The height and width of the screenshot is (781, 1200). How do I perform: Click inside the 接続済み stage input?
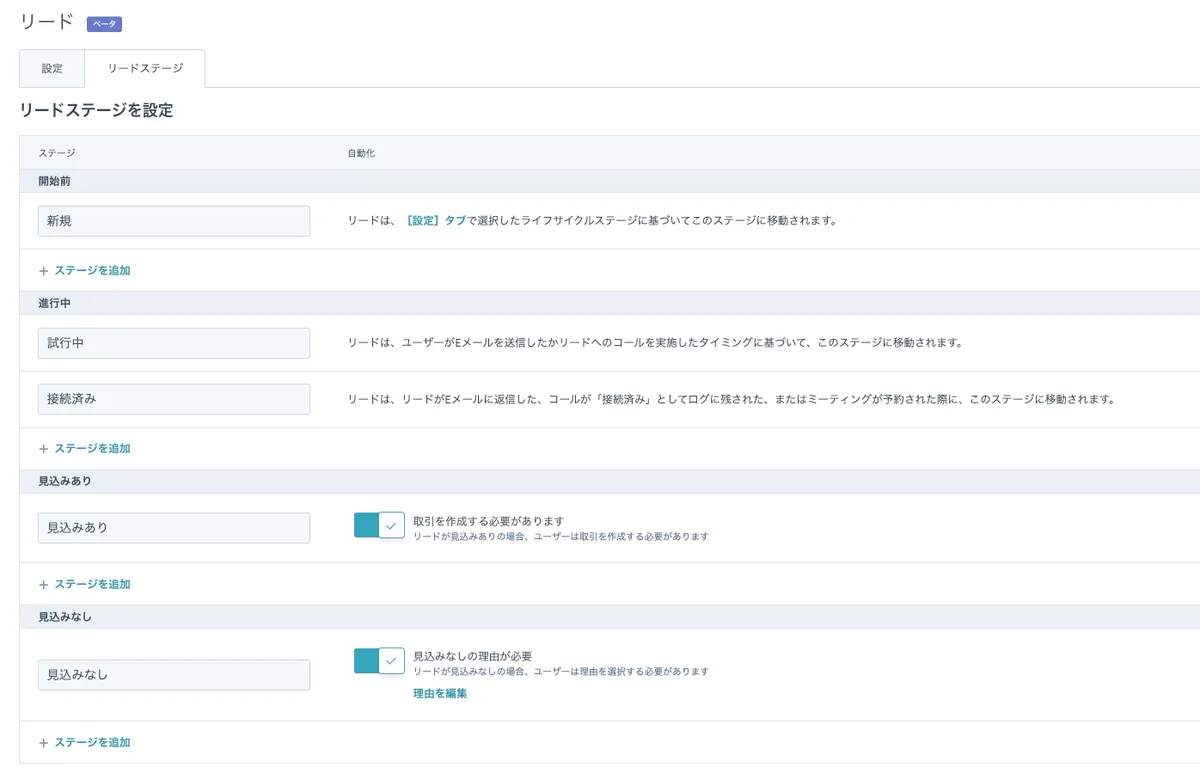(x=173, y=398)
